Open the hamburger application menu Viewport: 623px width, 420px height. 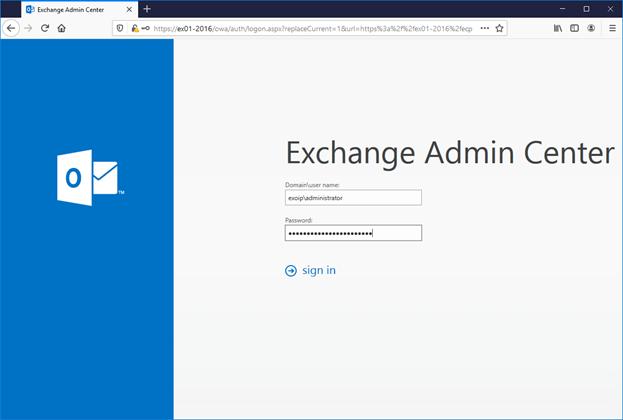coord(612,28)
